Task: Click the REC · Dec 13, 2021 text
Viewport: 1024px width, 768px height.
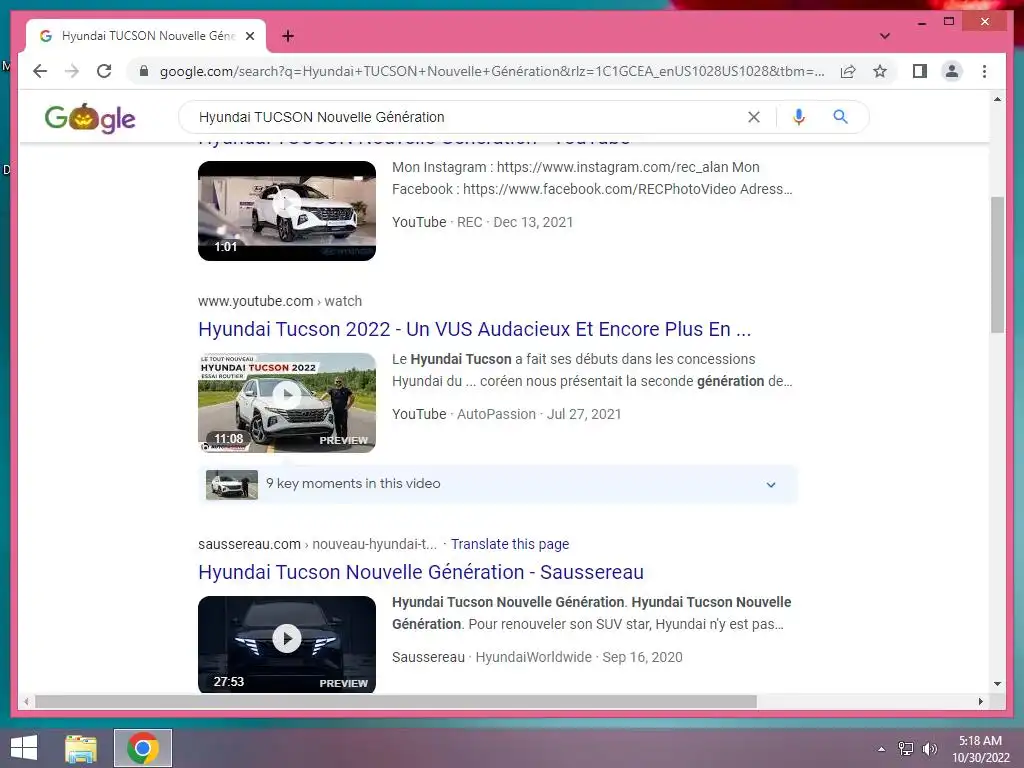Action: coord(515,222)
